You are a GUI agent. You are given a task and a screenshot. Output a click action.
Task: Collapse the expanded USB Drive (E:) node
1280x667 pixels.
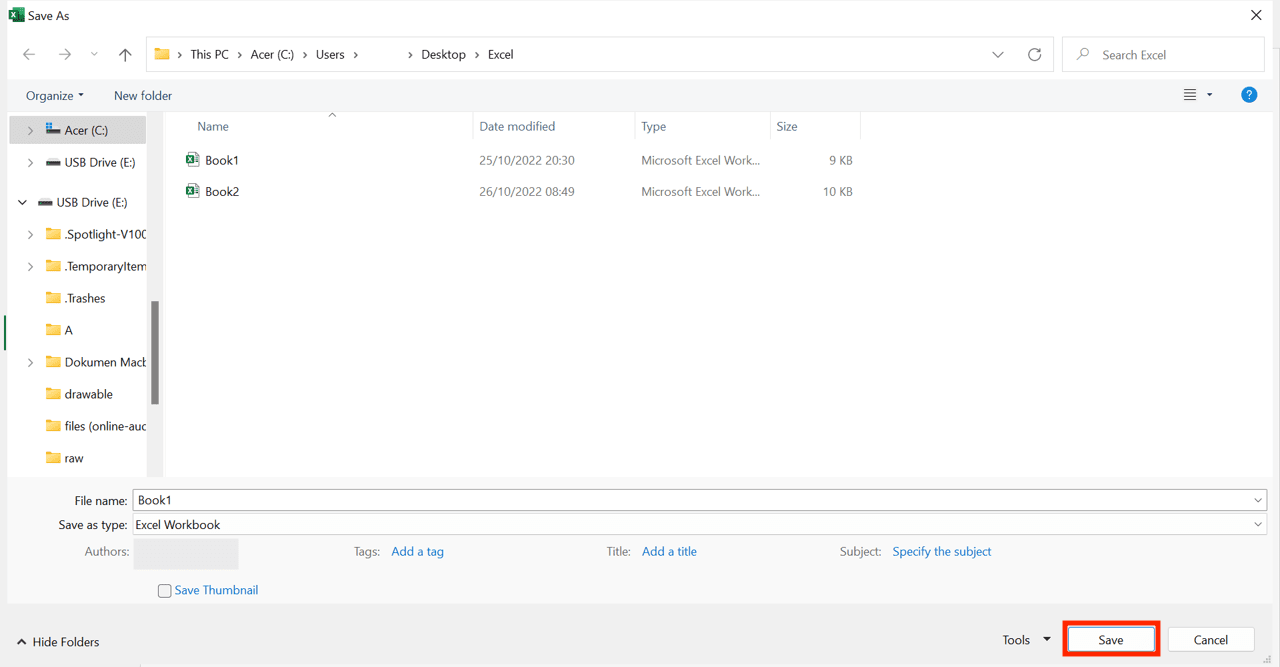22,202
